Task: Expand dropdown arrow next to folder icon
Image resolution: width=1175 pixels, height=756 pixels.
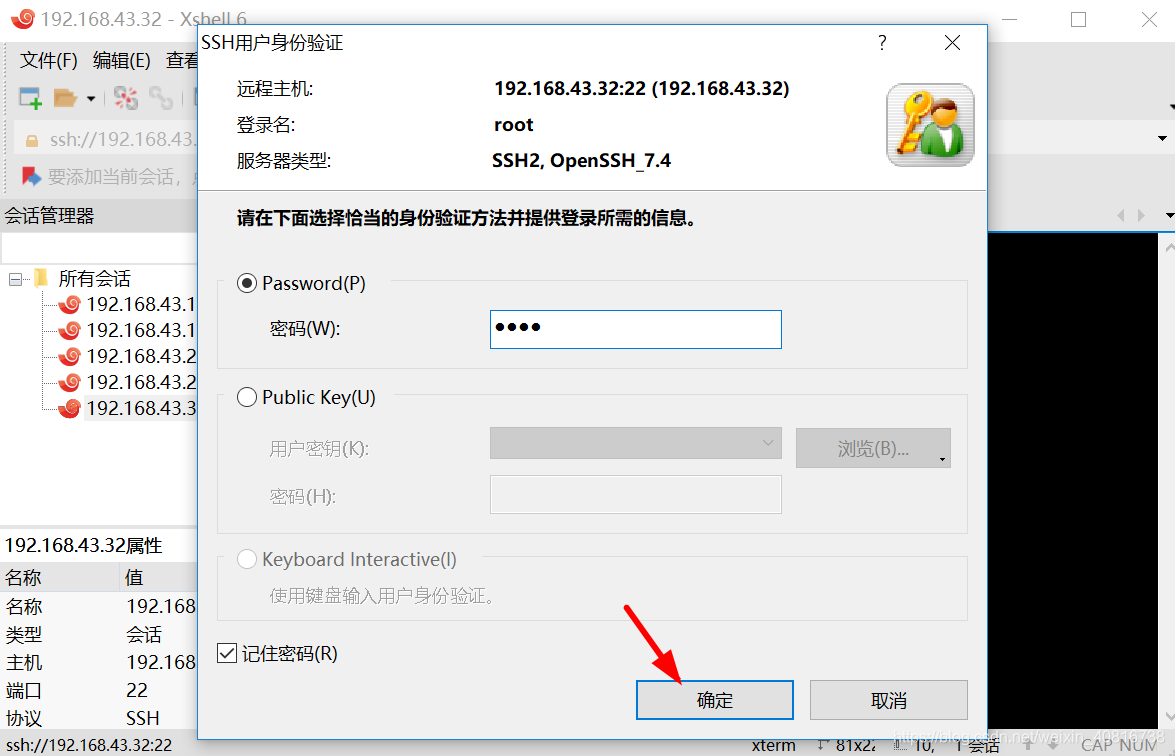Action: point(91,99)
